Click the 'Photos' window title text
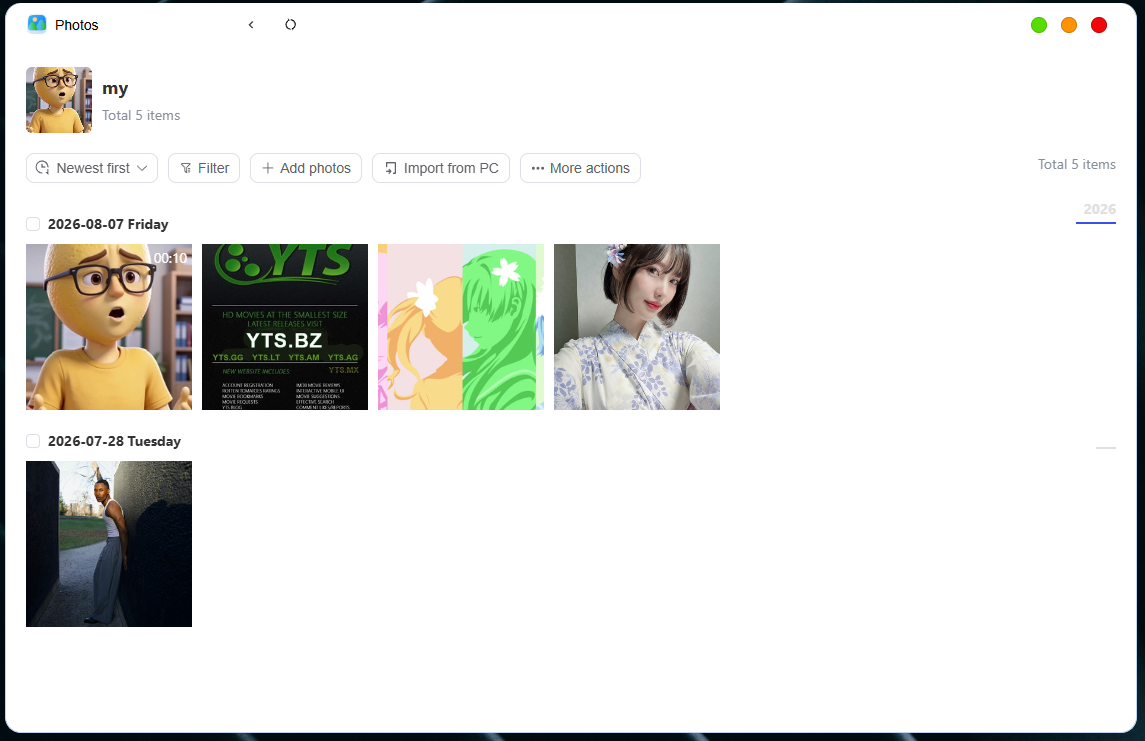Image resolution: width=1145 pixels, height=741 pixels. [77, 25]
